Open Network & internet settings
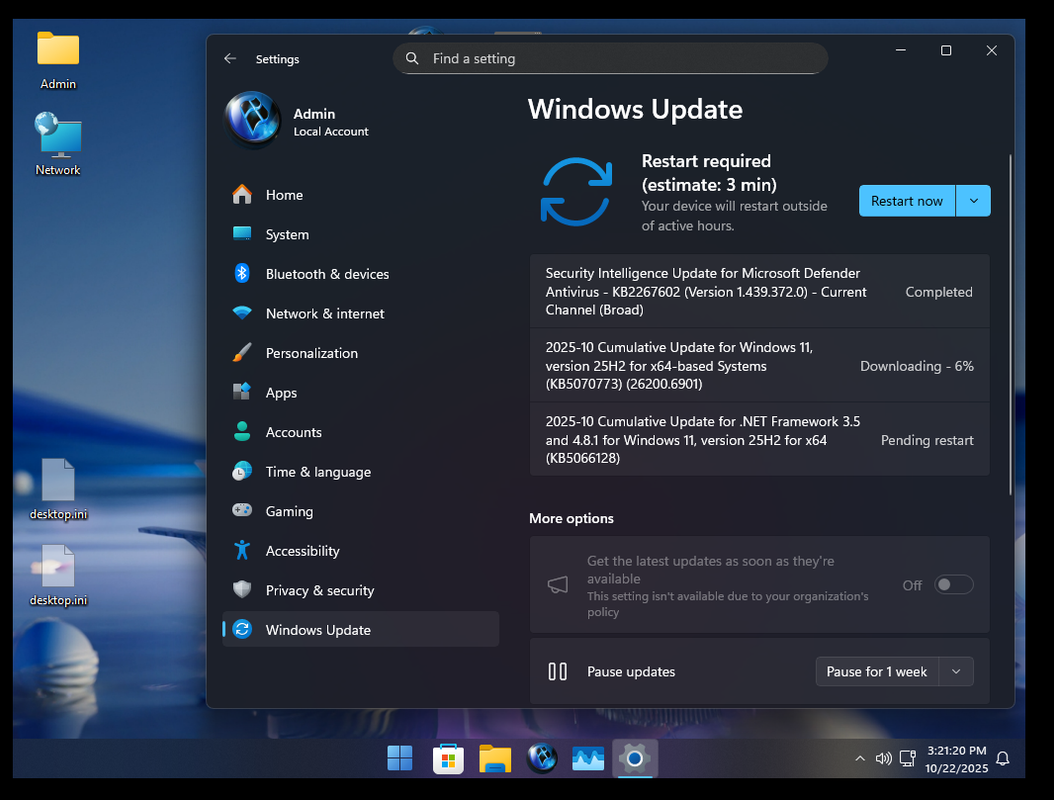This screenshot has width=1054, height=800. coord(360,313)
